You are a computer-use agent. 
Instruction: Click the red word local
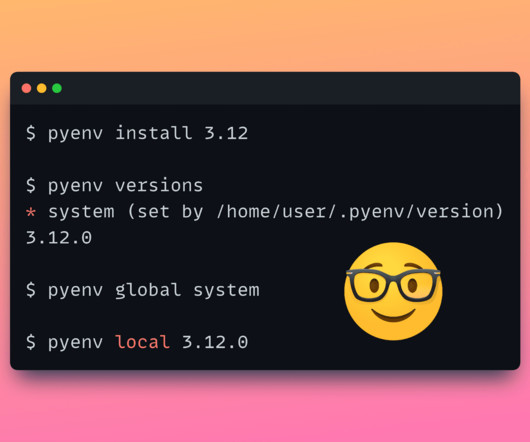click(142, 342)
